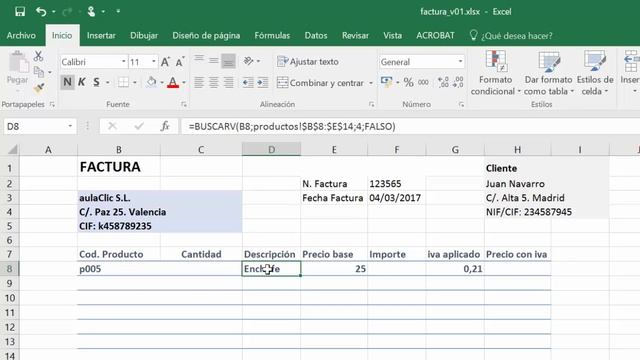Switch to the Fórmulas tab
This screenshot has width=640, height=360.
point(272,36)
